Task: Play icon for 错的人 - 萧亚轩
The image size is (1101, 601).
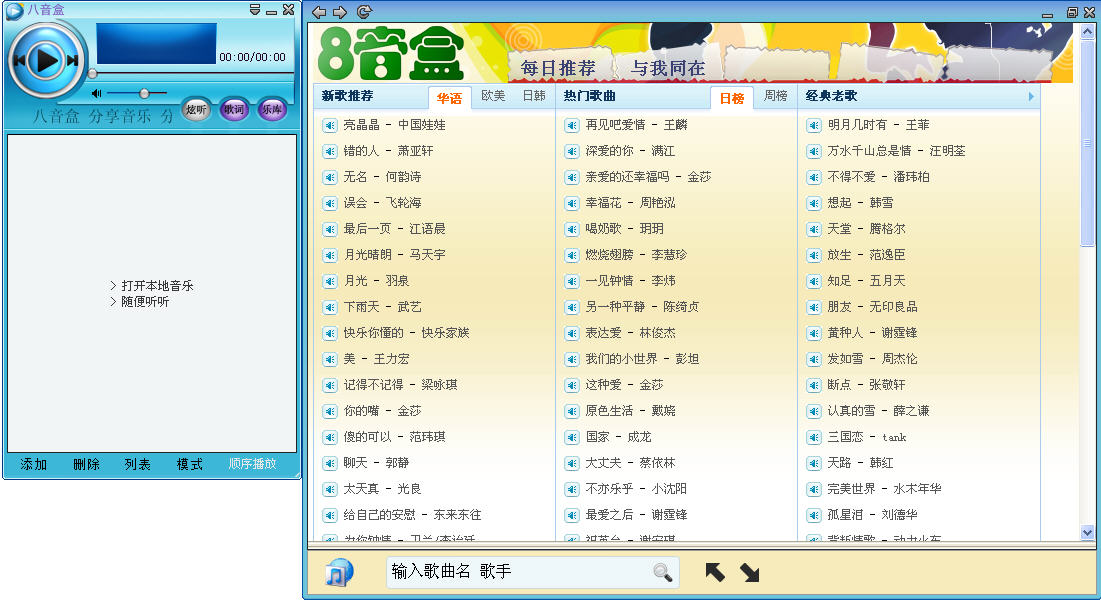Action: [x=330, y=152]
